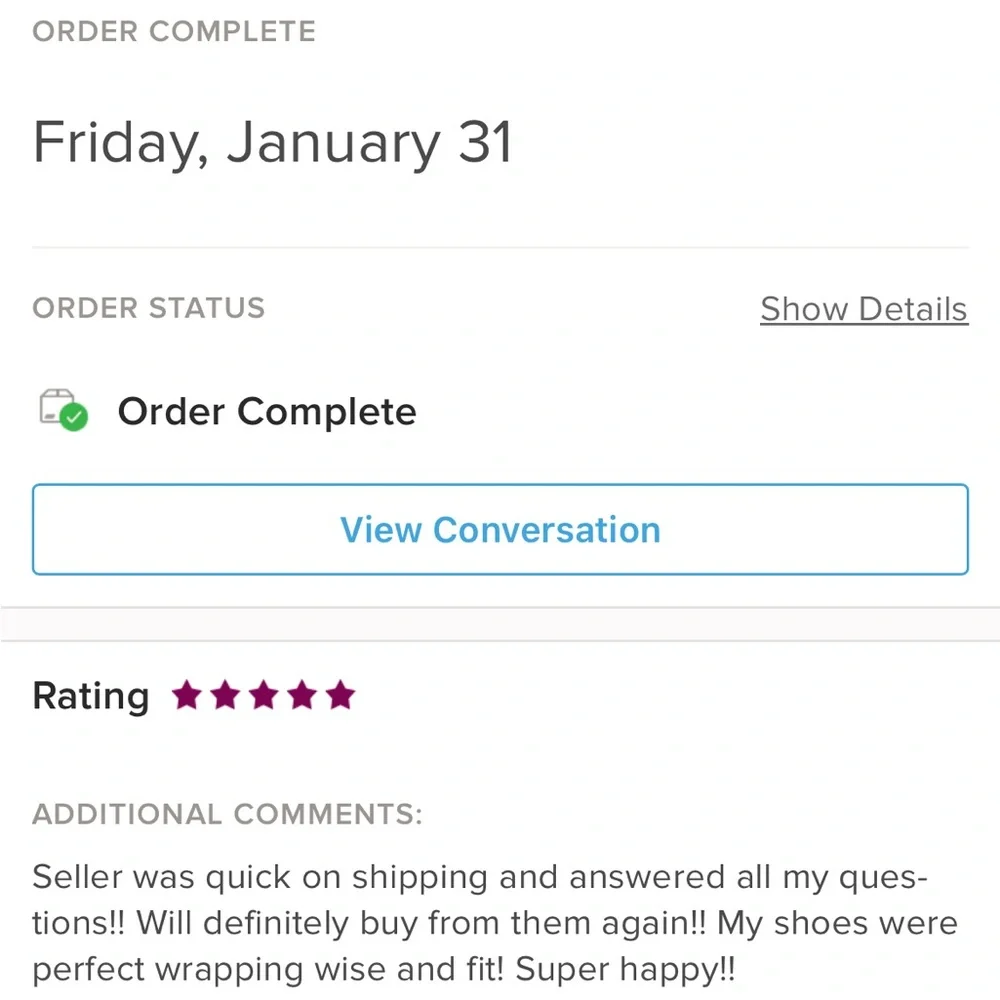The width and height of the screenshot is (1000, 1000).
Task: Click the ORDER STATUS section label
Action: coord(149,308)
